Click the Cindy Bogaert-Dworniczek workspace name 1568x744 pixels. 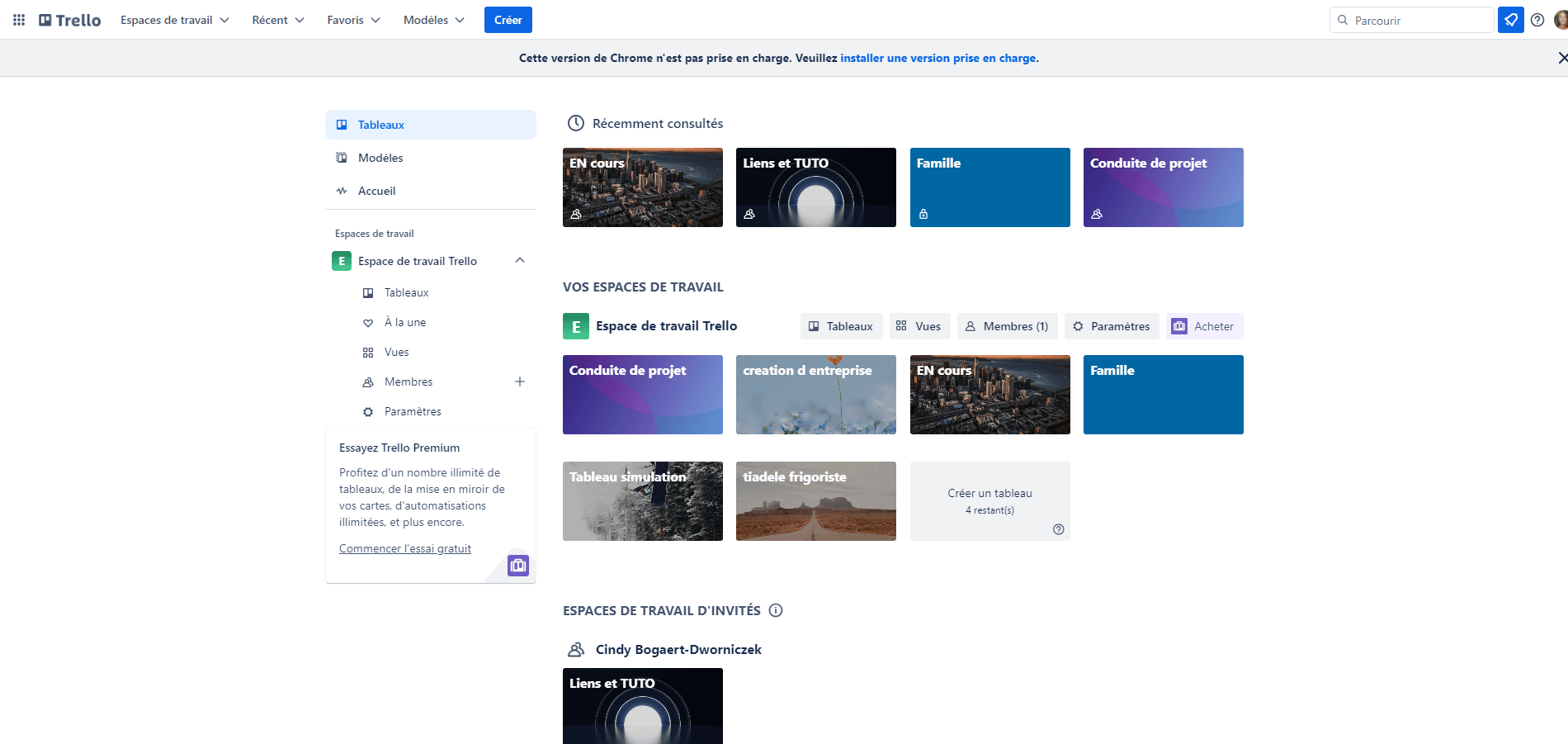(678, 649)
